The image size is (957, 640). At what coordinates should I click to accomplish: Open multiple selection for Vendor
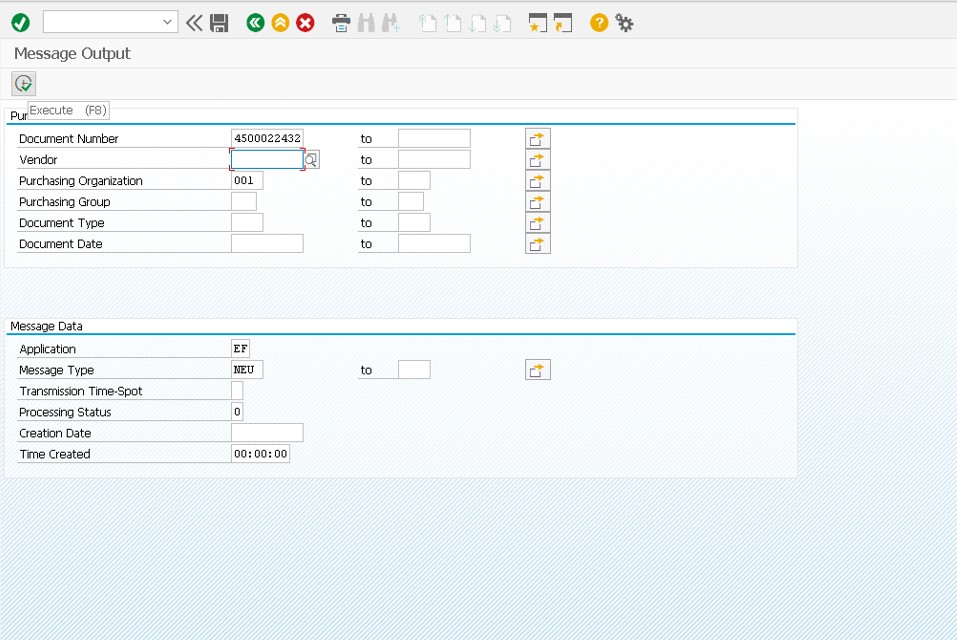pyautogui.click(x=538, y=160)
